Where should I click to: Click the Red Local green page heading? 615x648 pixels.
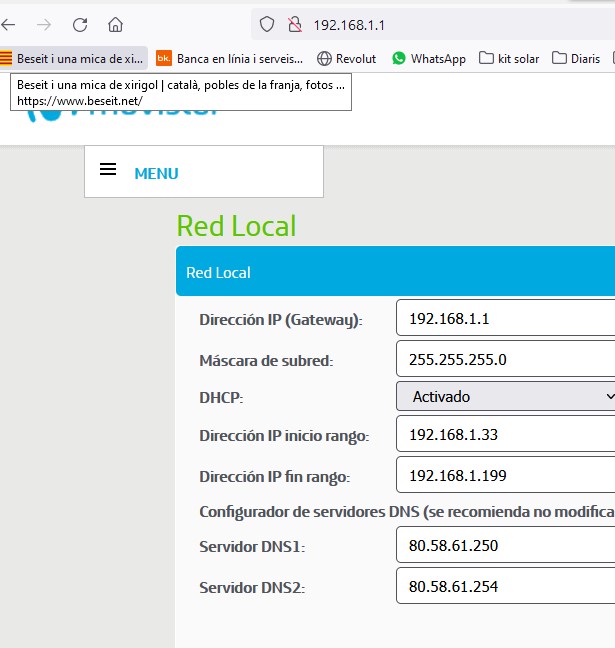236,226
